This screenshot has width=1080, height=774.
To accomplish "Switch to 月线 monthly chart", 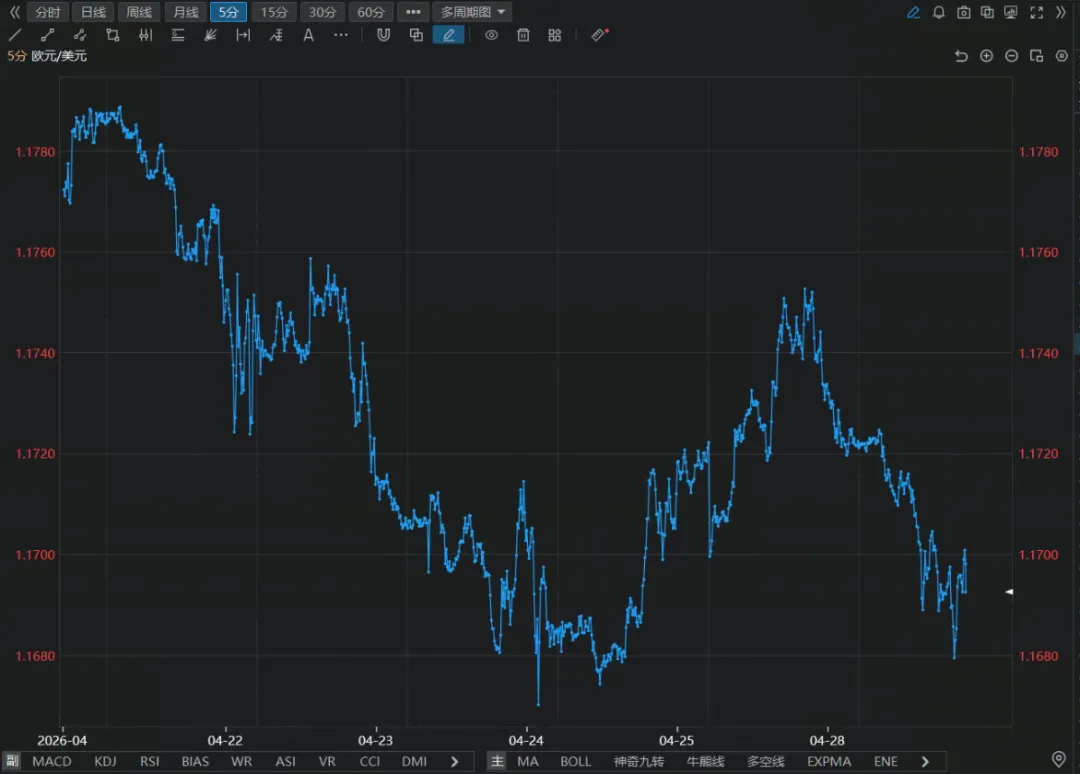I will [x=185, y=12].
